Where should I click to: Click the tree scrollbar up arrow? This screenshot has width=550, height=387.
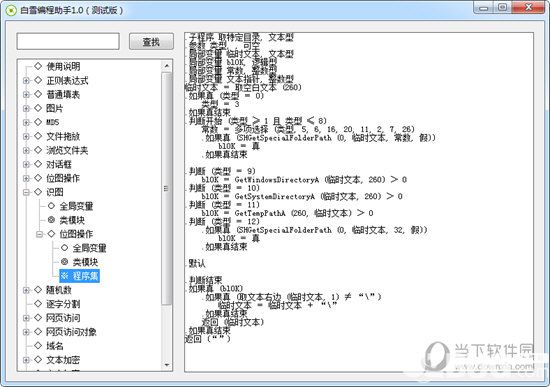coord(167,66)
